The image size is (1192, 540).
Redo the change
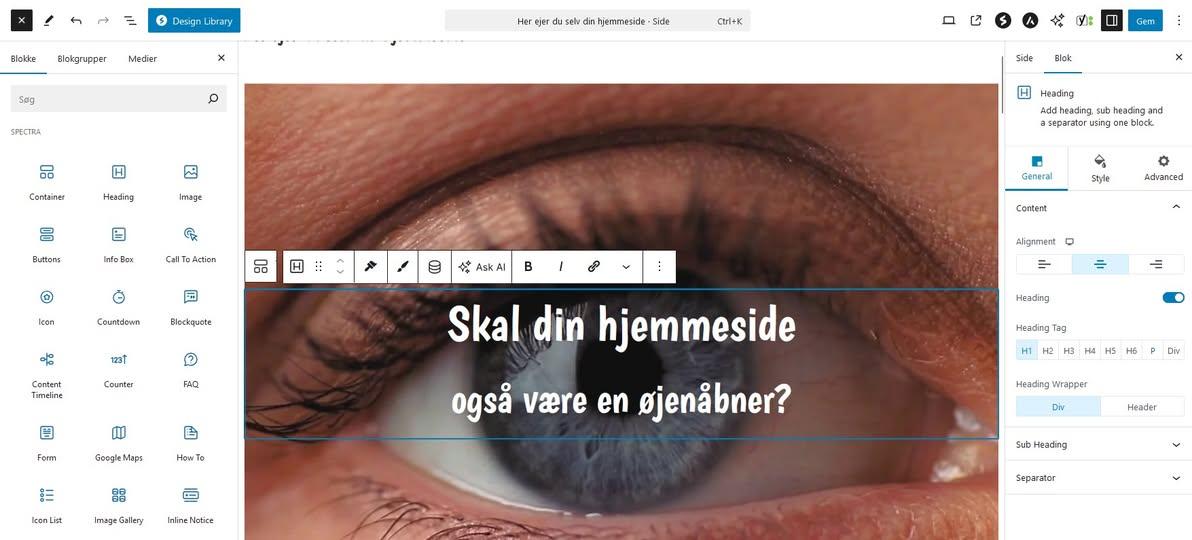(x=103, y=21)
